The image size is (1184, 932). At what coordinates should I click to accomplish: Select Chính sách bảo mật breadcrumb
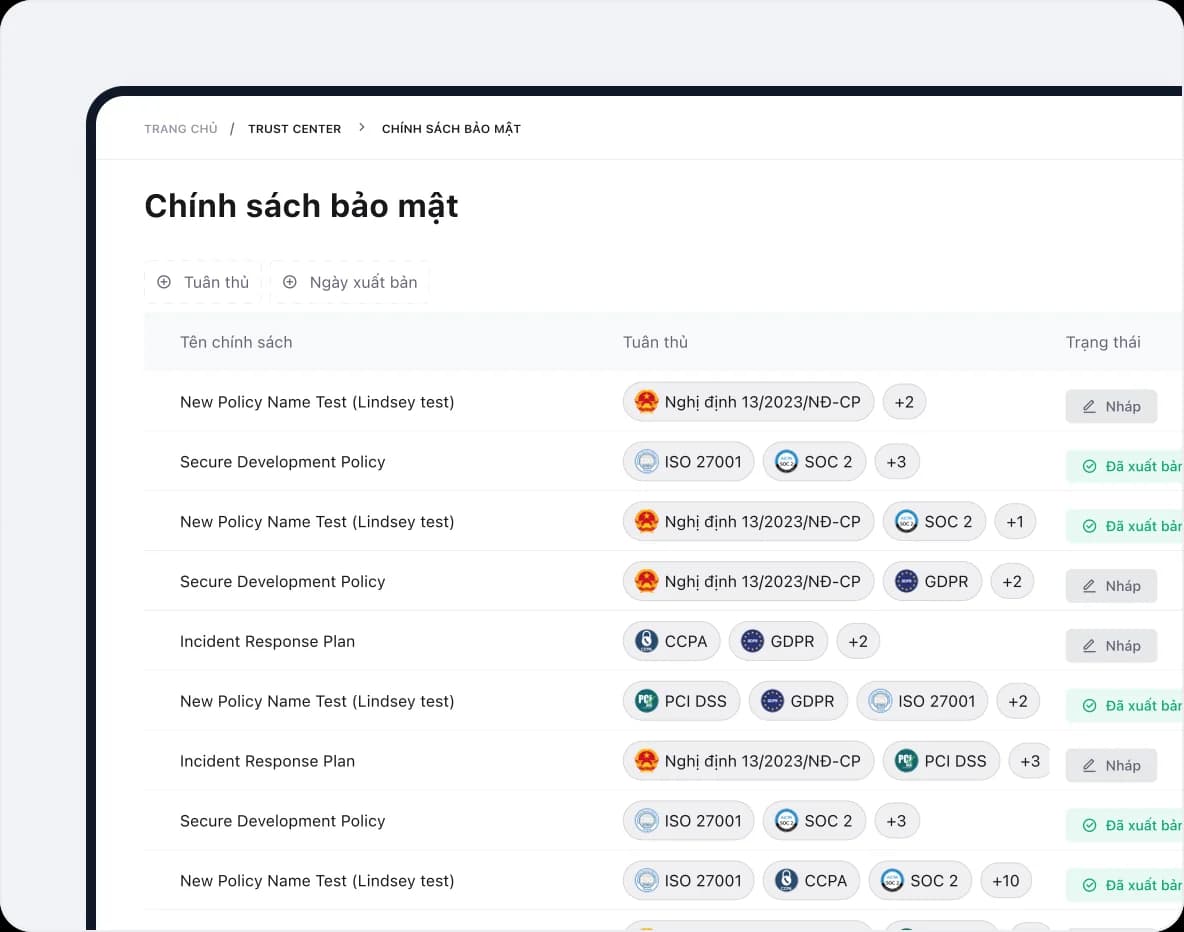tap(451, 128)
